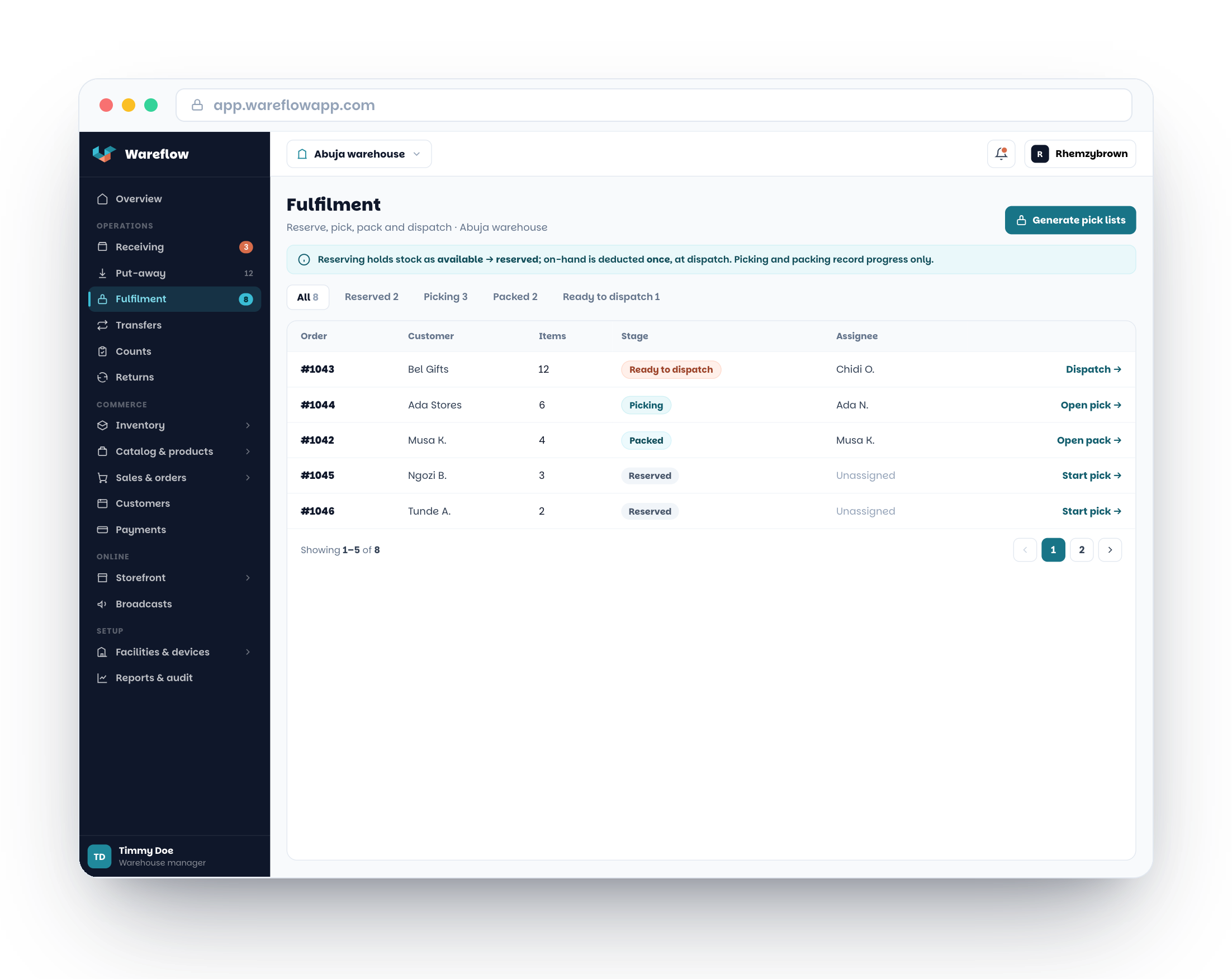The height and width of the screenshot is (979, 1232).
Task: Click Start pick for order #1046
Action: (1091, 511)
